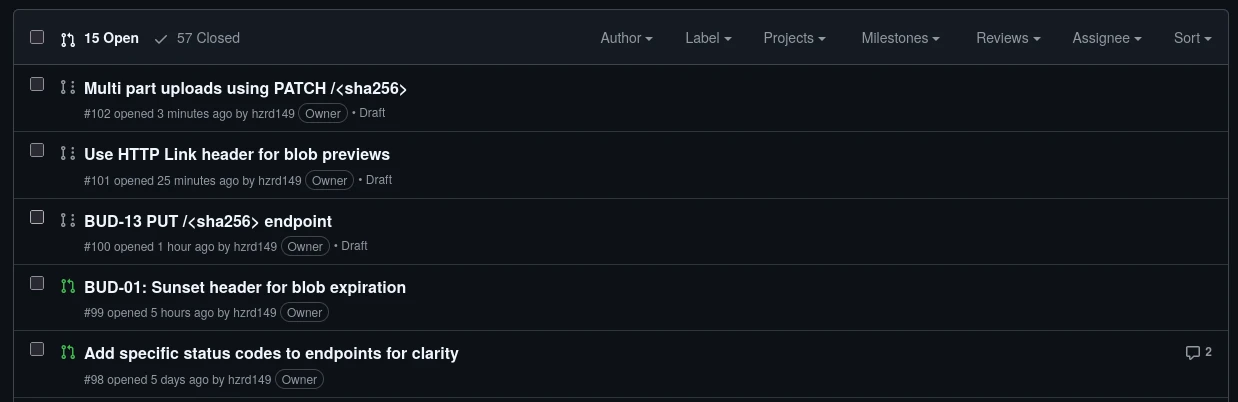Expand the Sort dropdown

point(1192,38)
